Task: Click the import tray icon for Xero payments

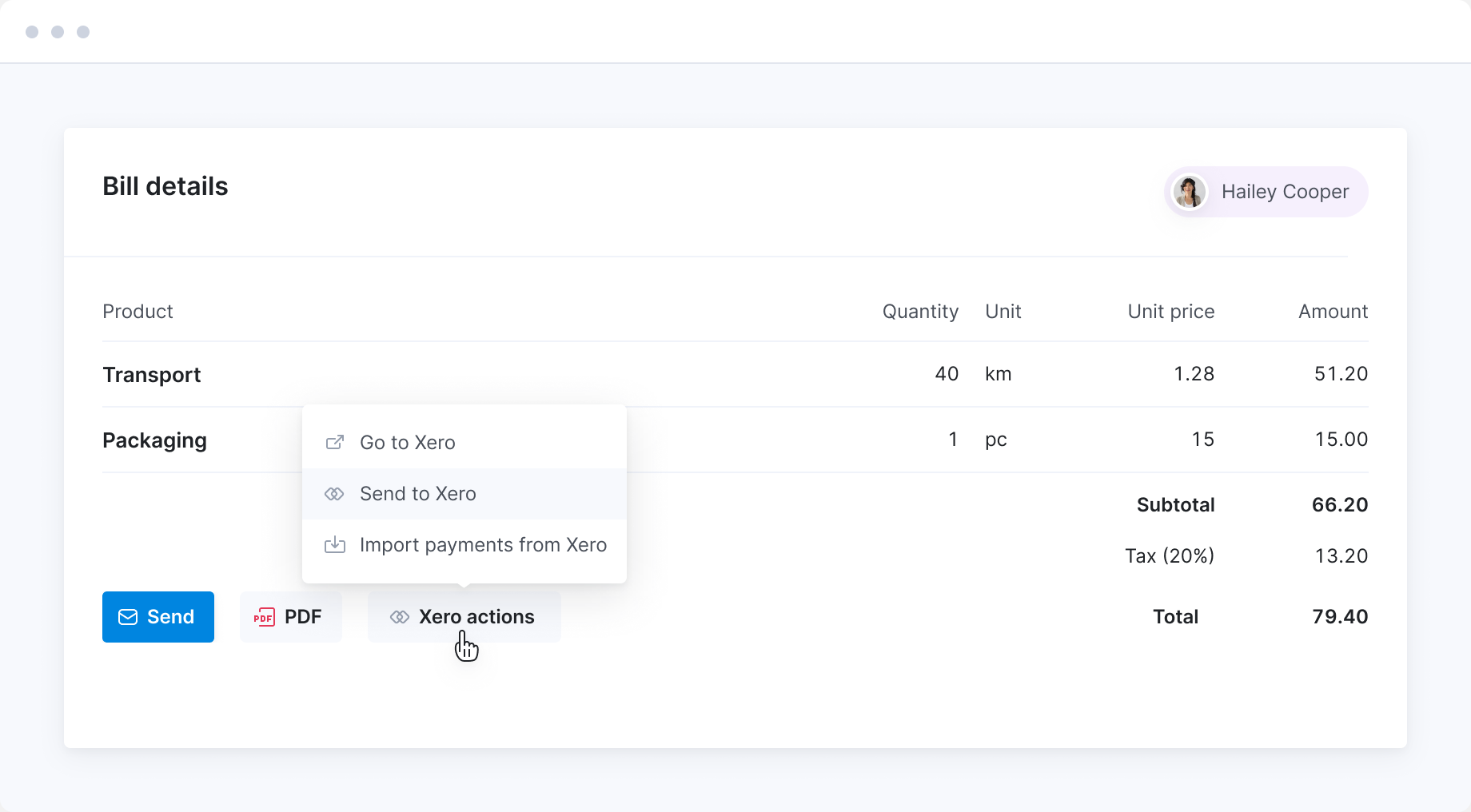Action: coord(335,545)
